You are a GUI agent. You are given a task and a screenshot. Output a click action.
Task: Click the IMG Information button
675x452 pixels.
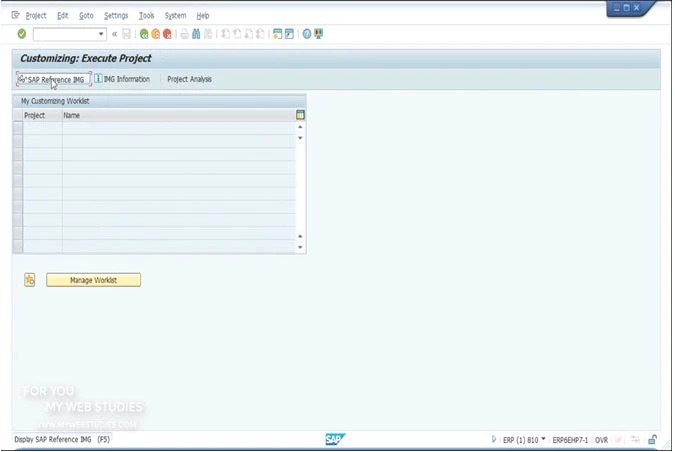[122, 79]
